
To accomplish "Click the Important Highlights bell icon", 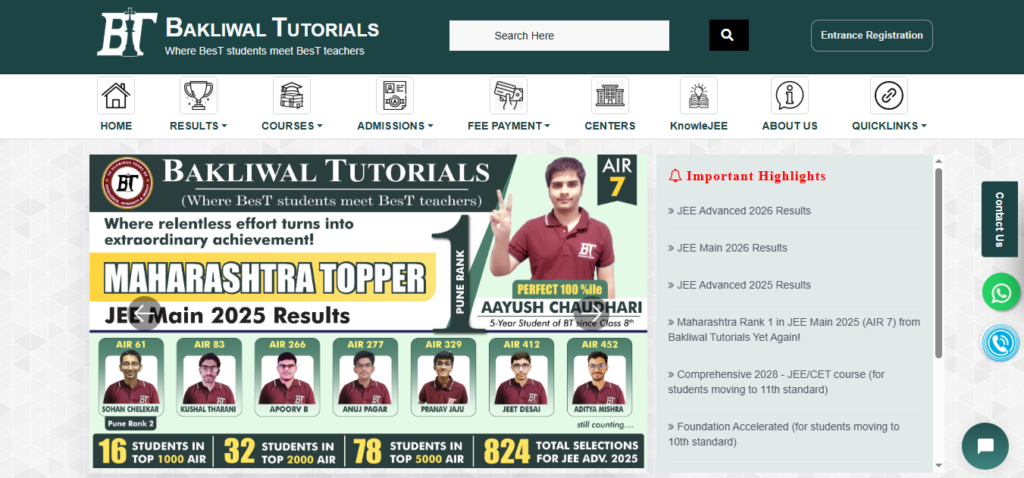I will pyautogui.click(x=675, y=176).
